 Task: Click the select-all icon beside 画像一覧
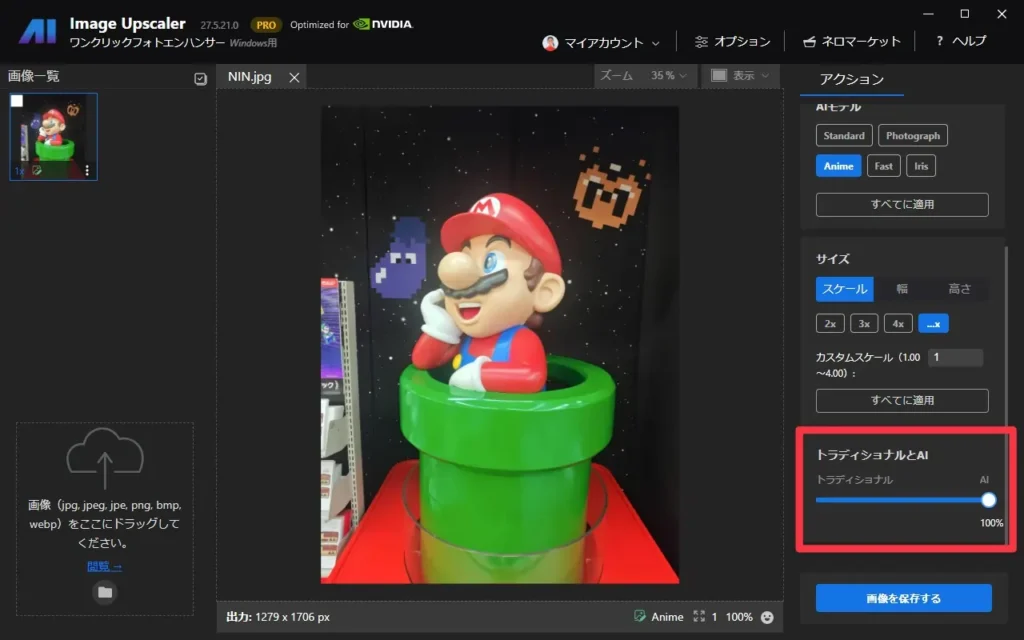click(x=200, y=79)
